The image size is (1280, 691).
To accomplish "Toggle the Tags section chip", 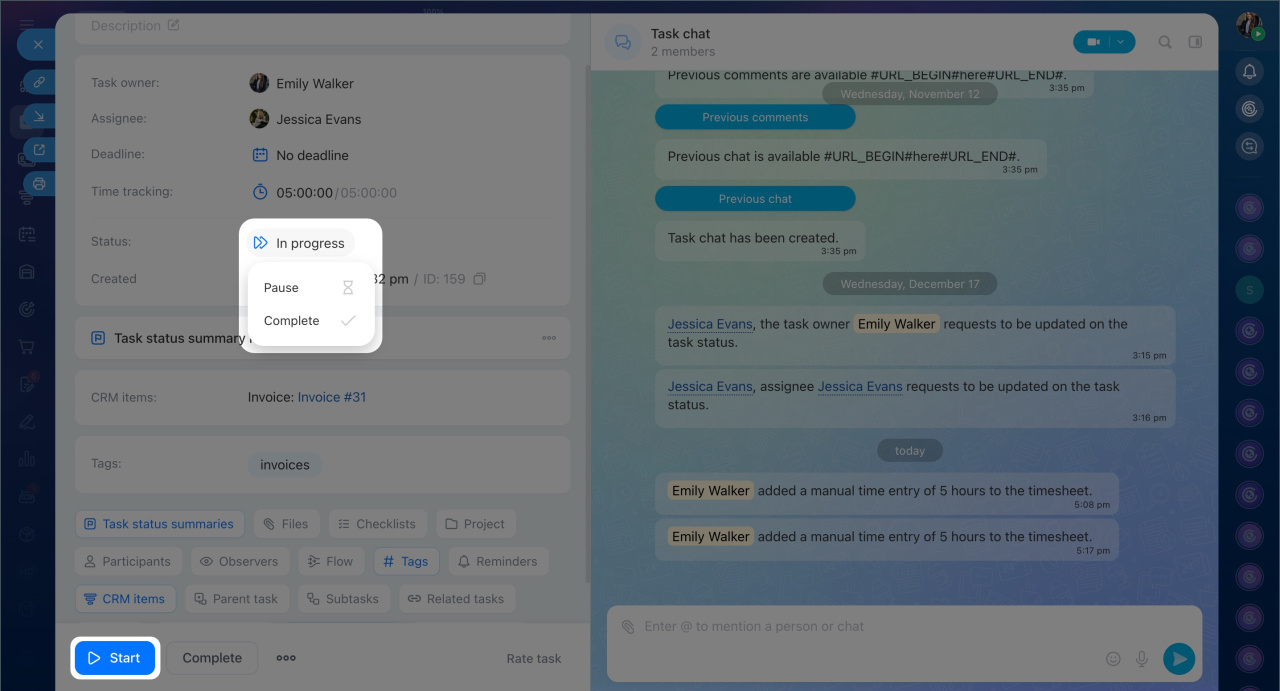I will tap(405, 561).
